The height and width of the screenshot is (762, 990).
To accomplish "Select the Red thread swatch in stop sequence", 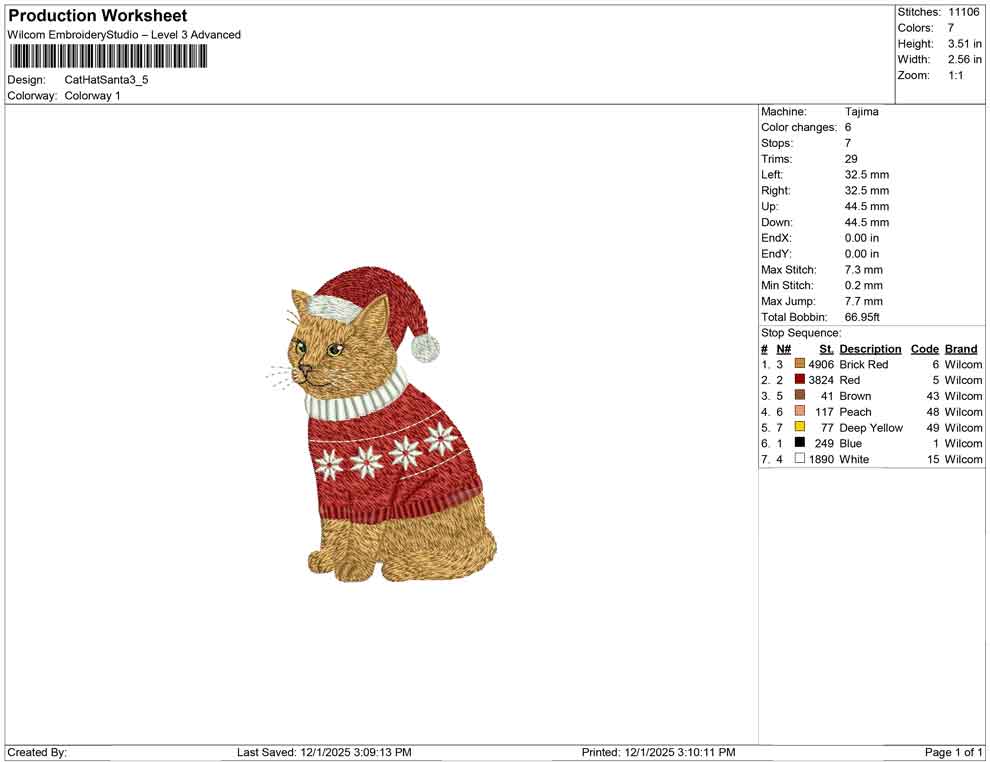I will [x=799, y=380].
